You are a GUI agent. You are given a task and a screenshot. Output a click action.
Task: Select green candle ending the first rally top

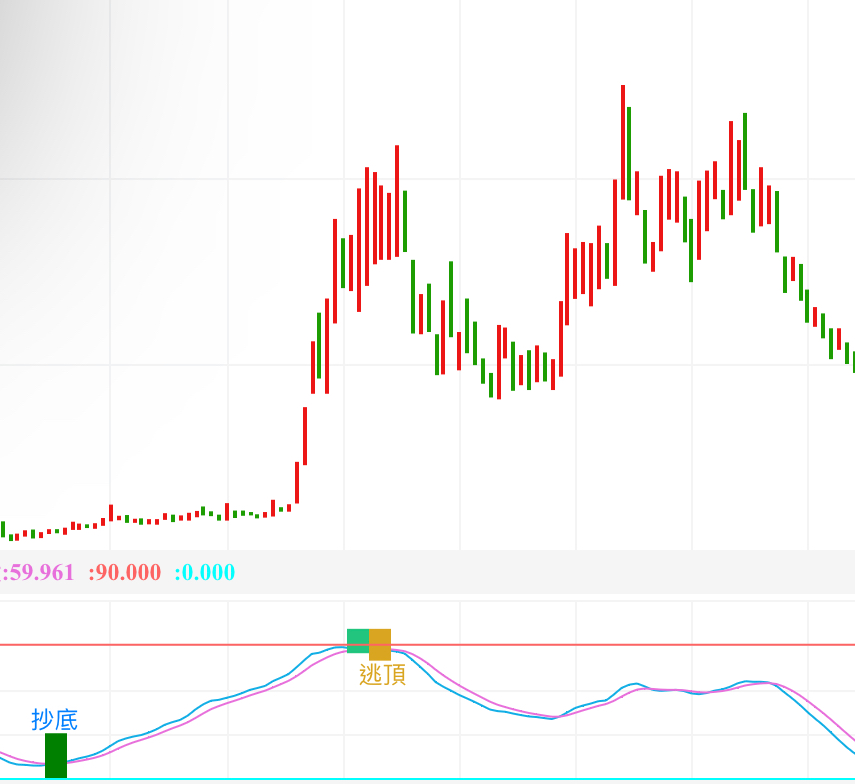coord(405,221)
